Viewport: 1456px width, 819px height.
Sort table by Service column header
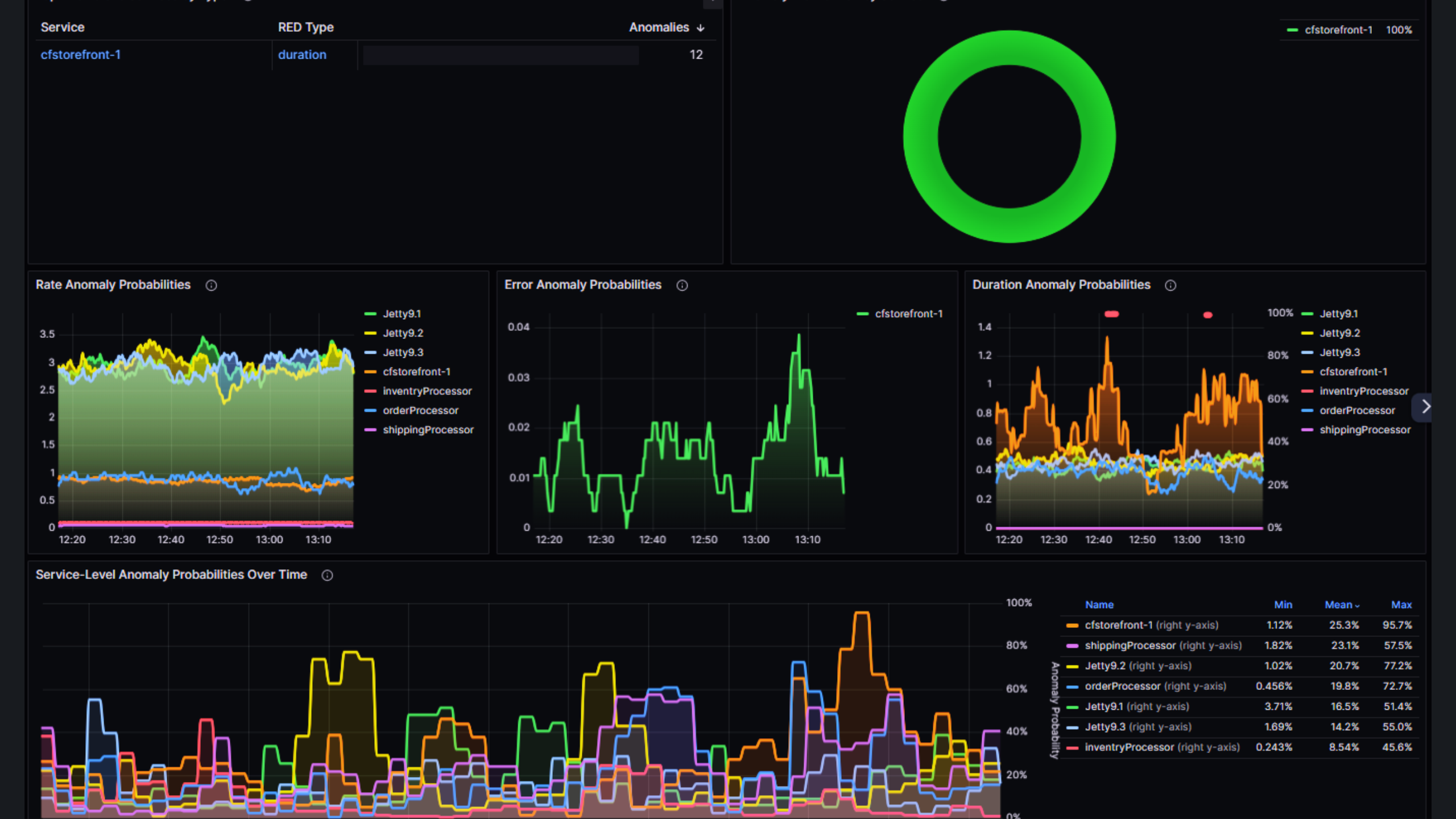pos(63,27)
